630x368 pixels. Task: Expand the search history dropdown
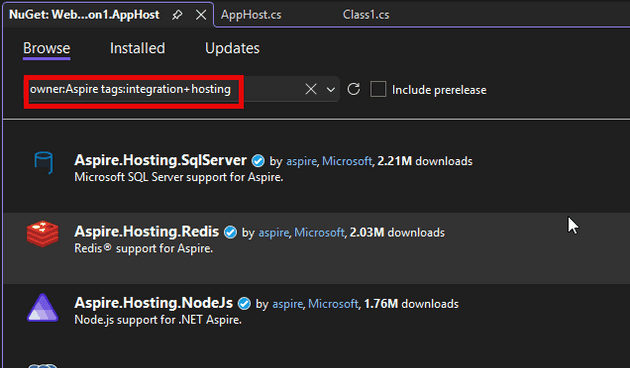click(331, 90)
